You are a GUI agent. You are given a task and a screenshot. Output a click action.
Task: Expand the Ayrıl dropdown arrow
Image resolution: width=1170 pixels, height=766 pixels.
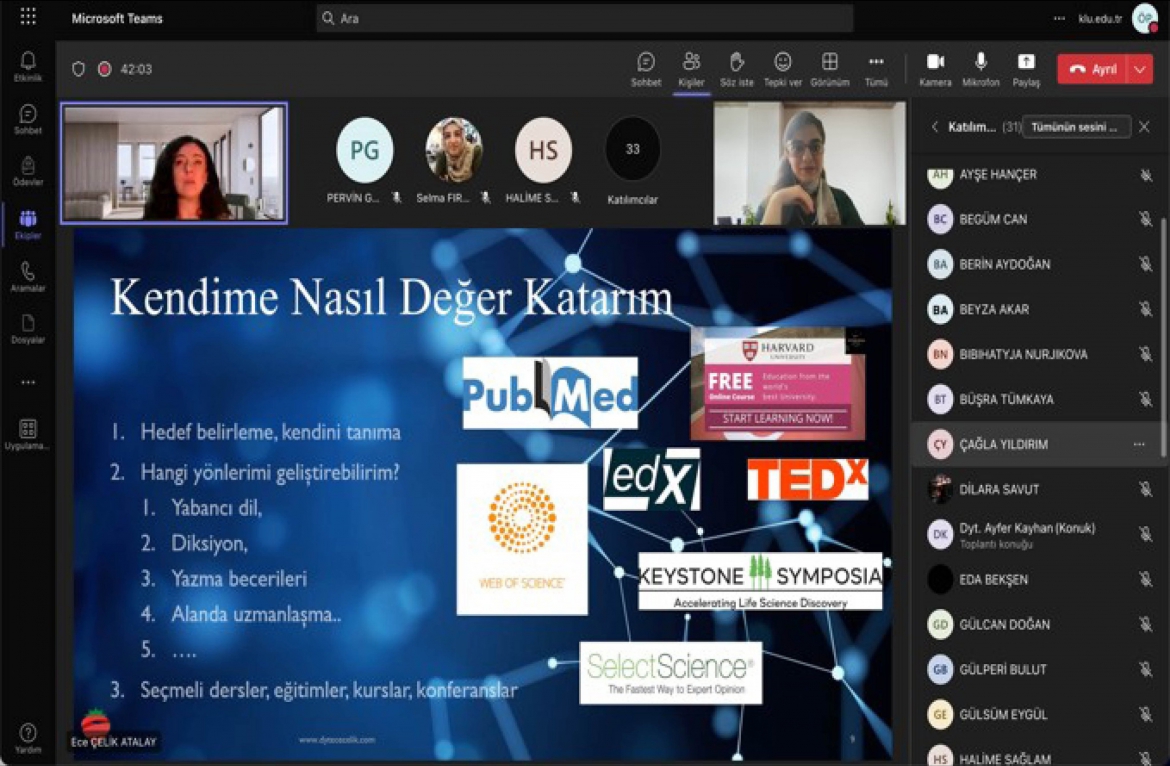1140,69
